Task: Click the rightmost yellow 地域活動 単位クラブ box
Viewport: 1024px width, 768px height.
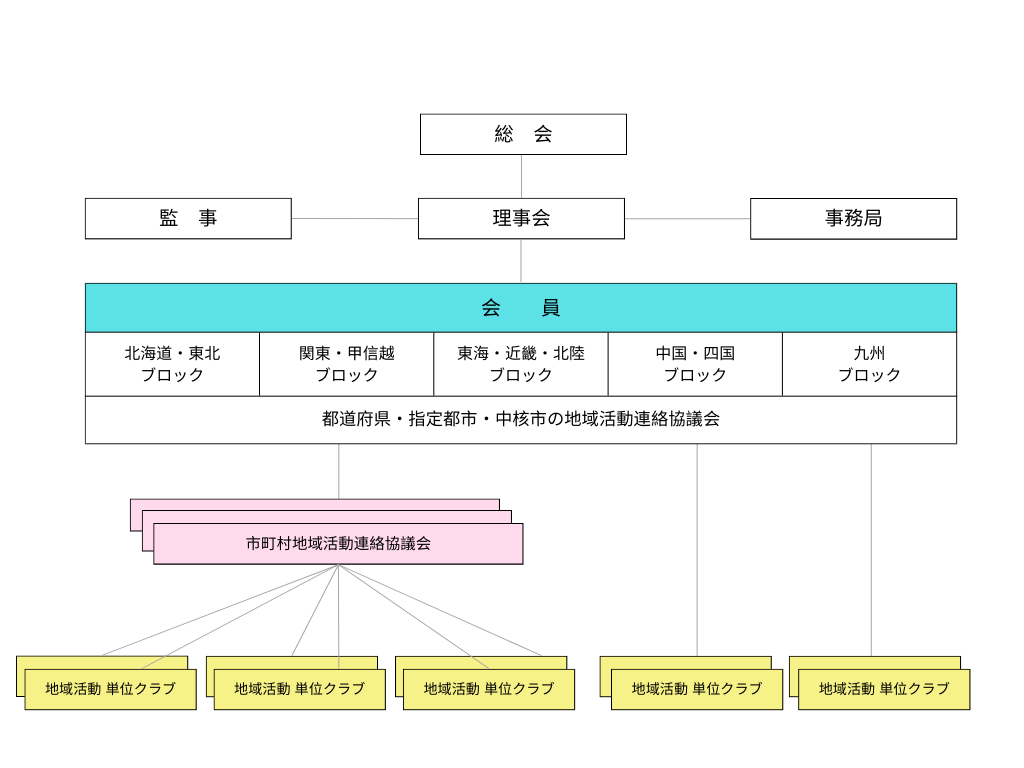Action: (x=884, y=689)
